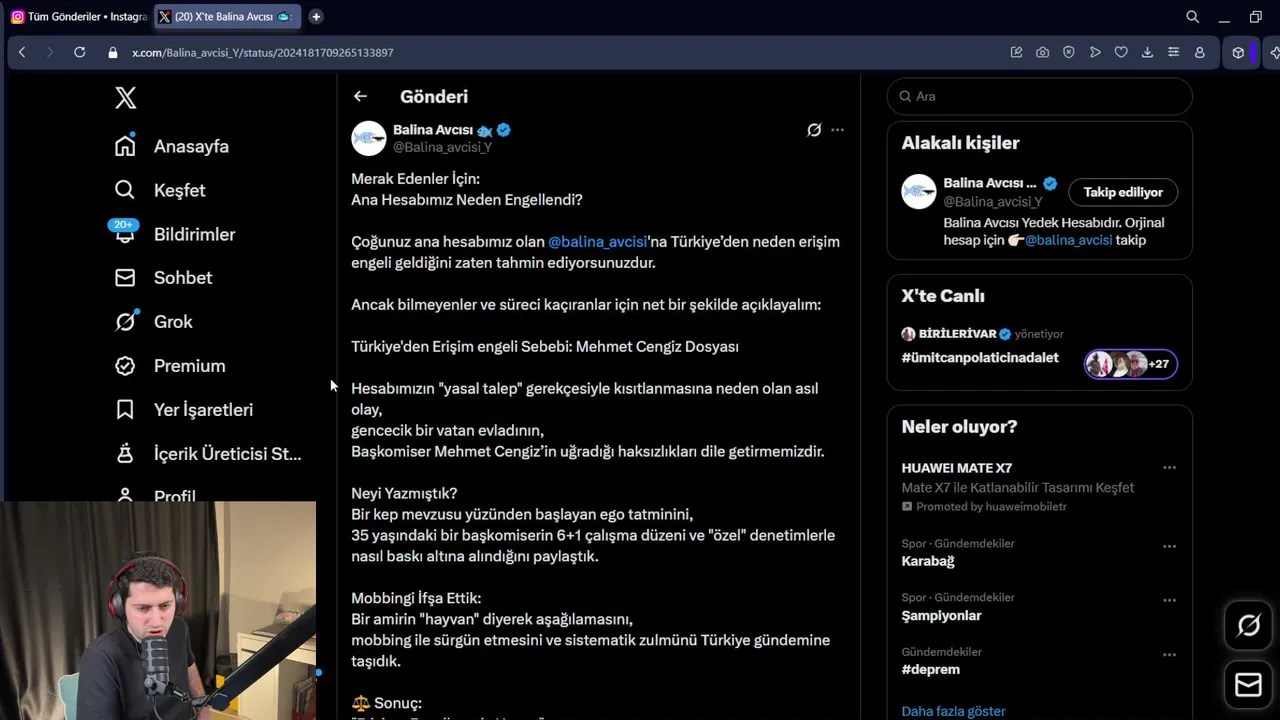Click the X logo in the sidebar

125,97
